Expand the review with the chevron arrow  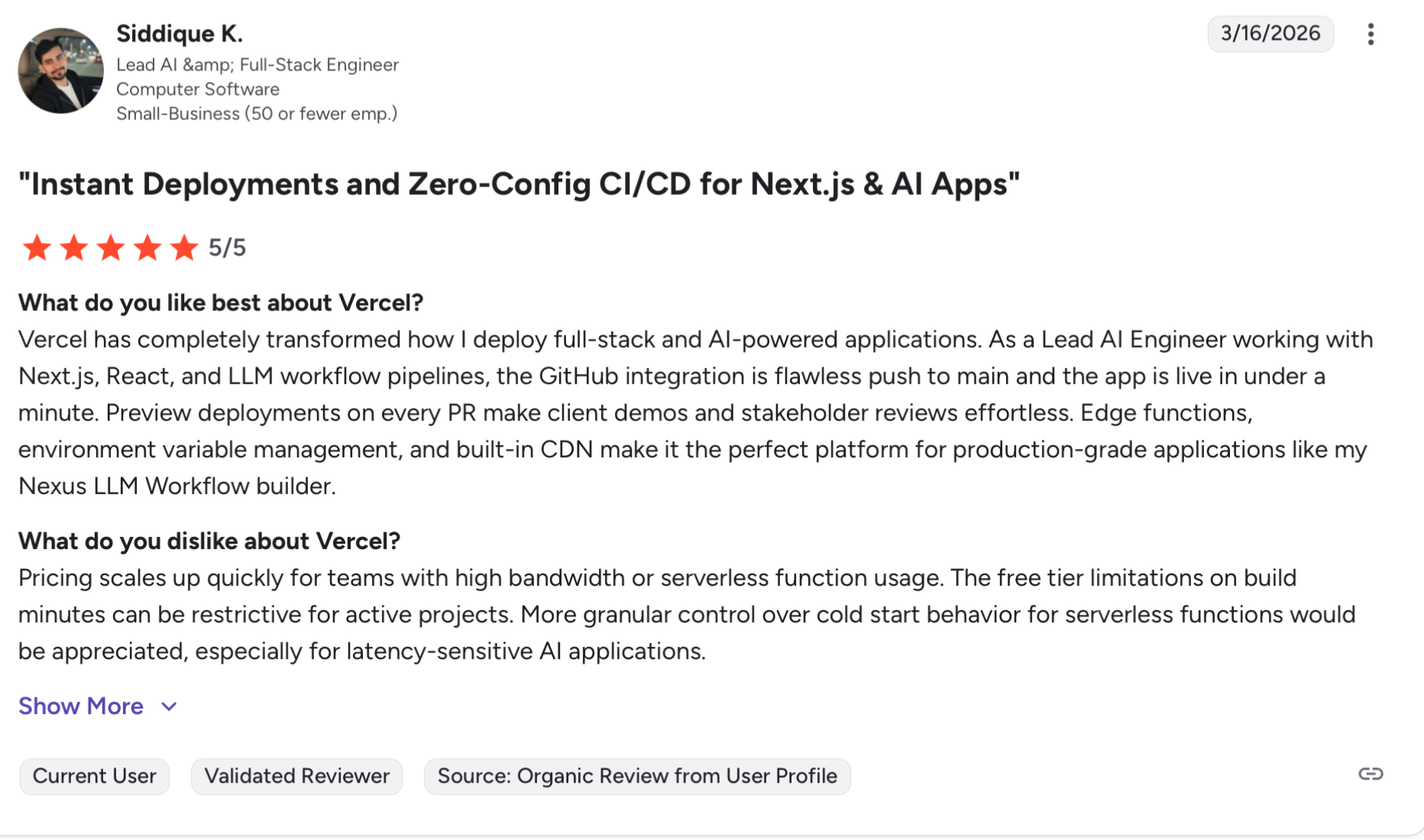(x=170, y=706)
